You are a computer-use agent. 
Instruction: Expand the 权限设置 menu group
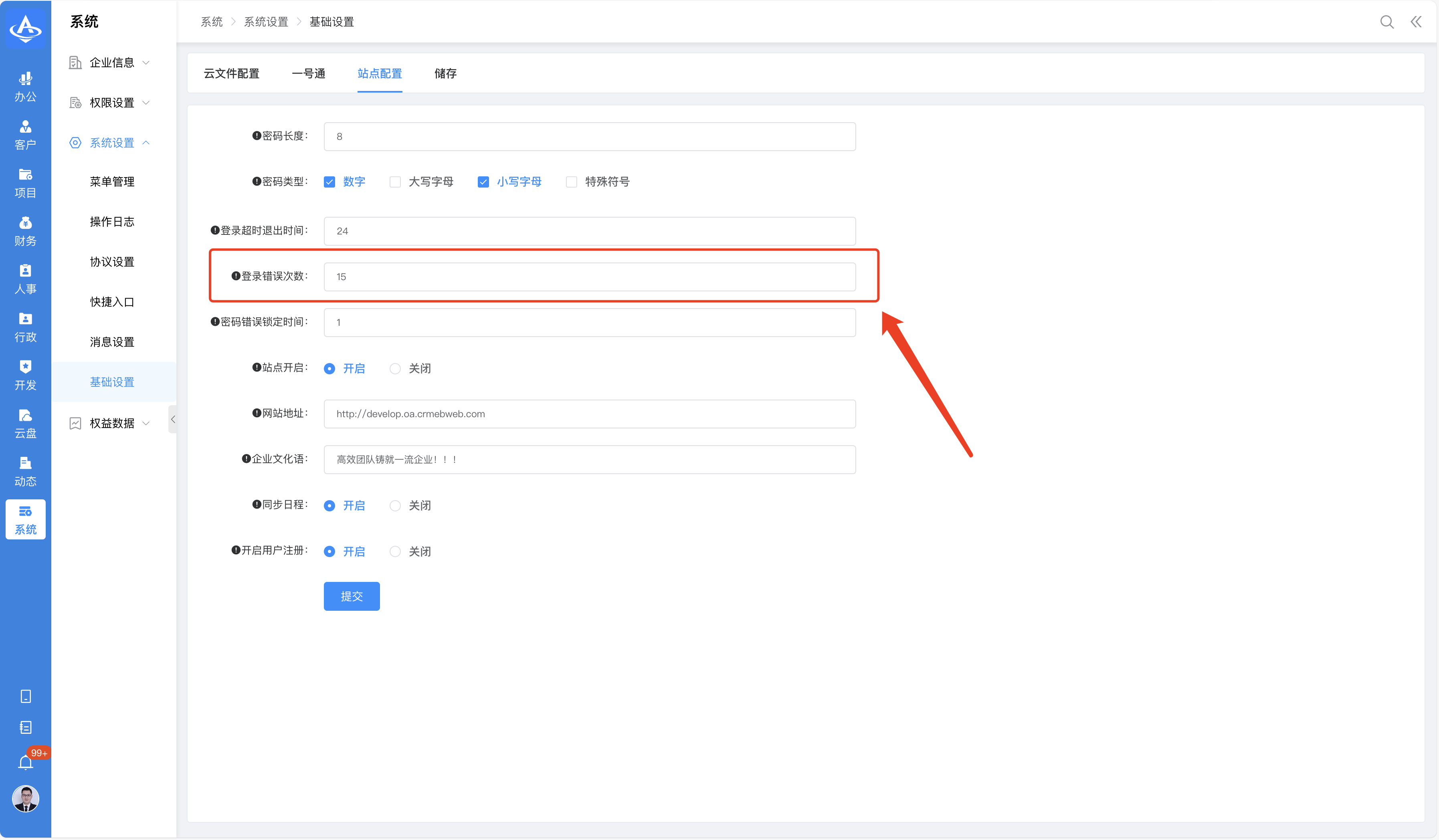click(x=112, y=103)
